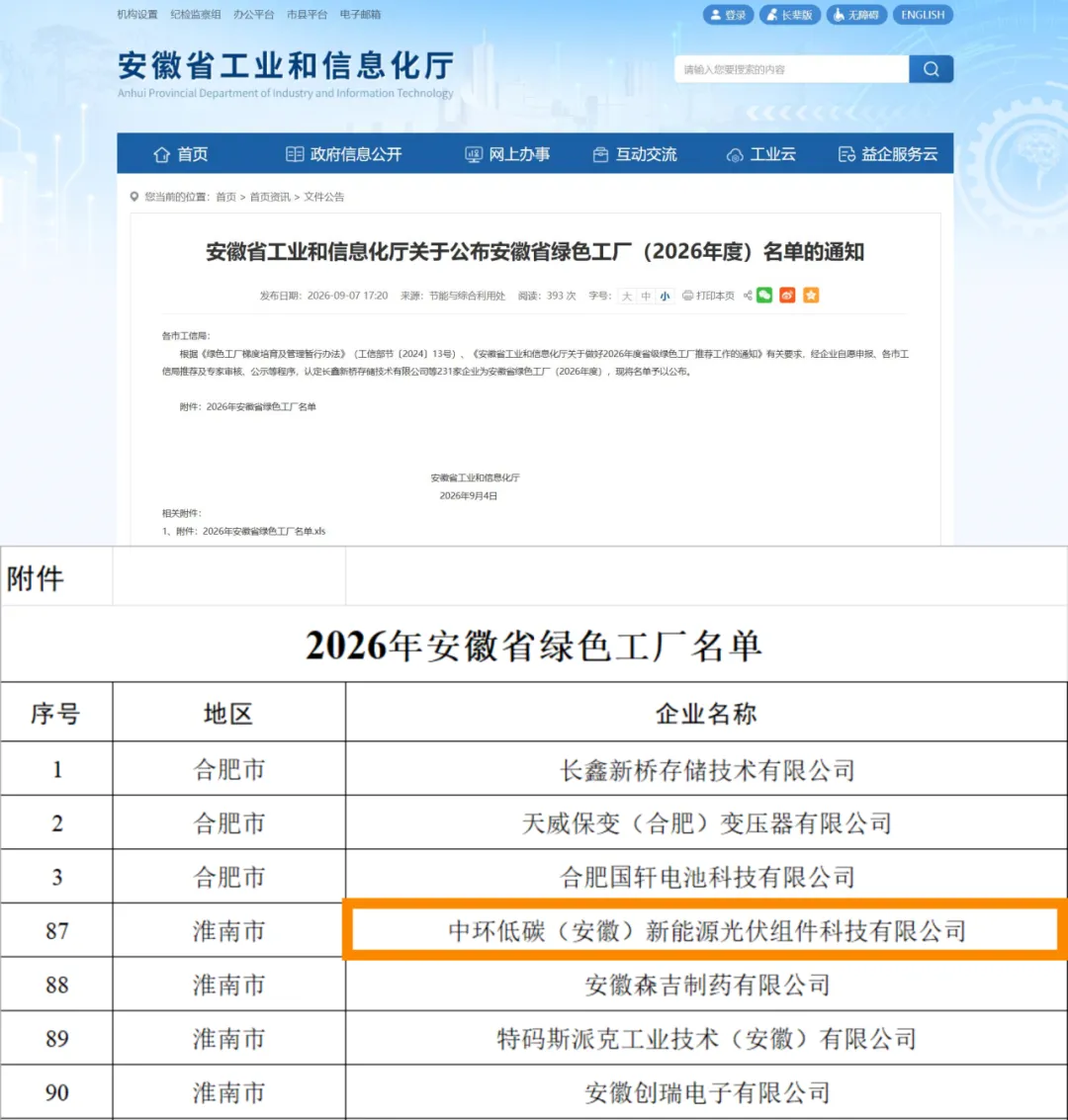The width and height of the screenshot is (1068, 1120).
Task: Click 淮南市 in row 87
Action: (x=228, y=931)
